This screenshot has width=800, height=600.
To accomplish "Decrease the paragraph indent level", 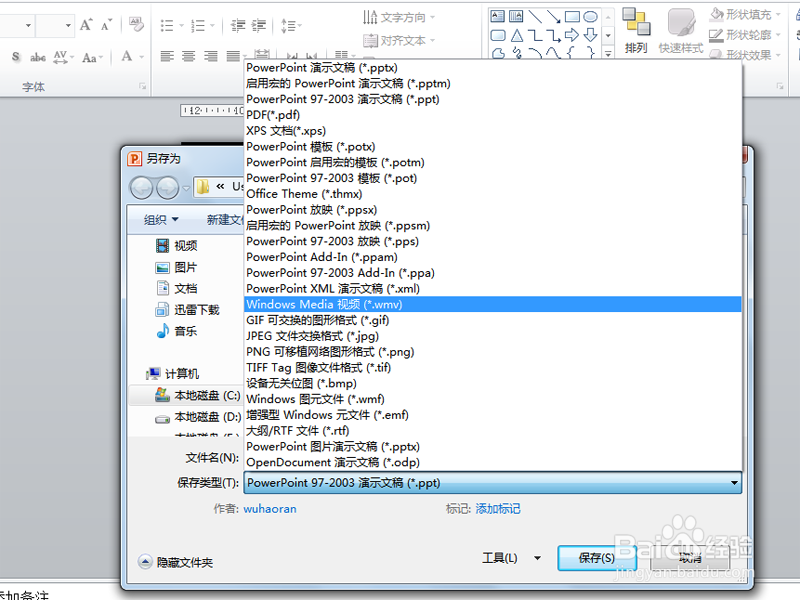I will pos(238,25).
